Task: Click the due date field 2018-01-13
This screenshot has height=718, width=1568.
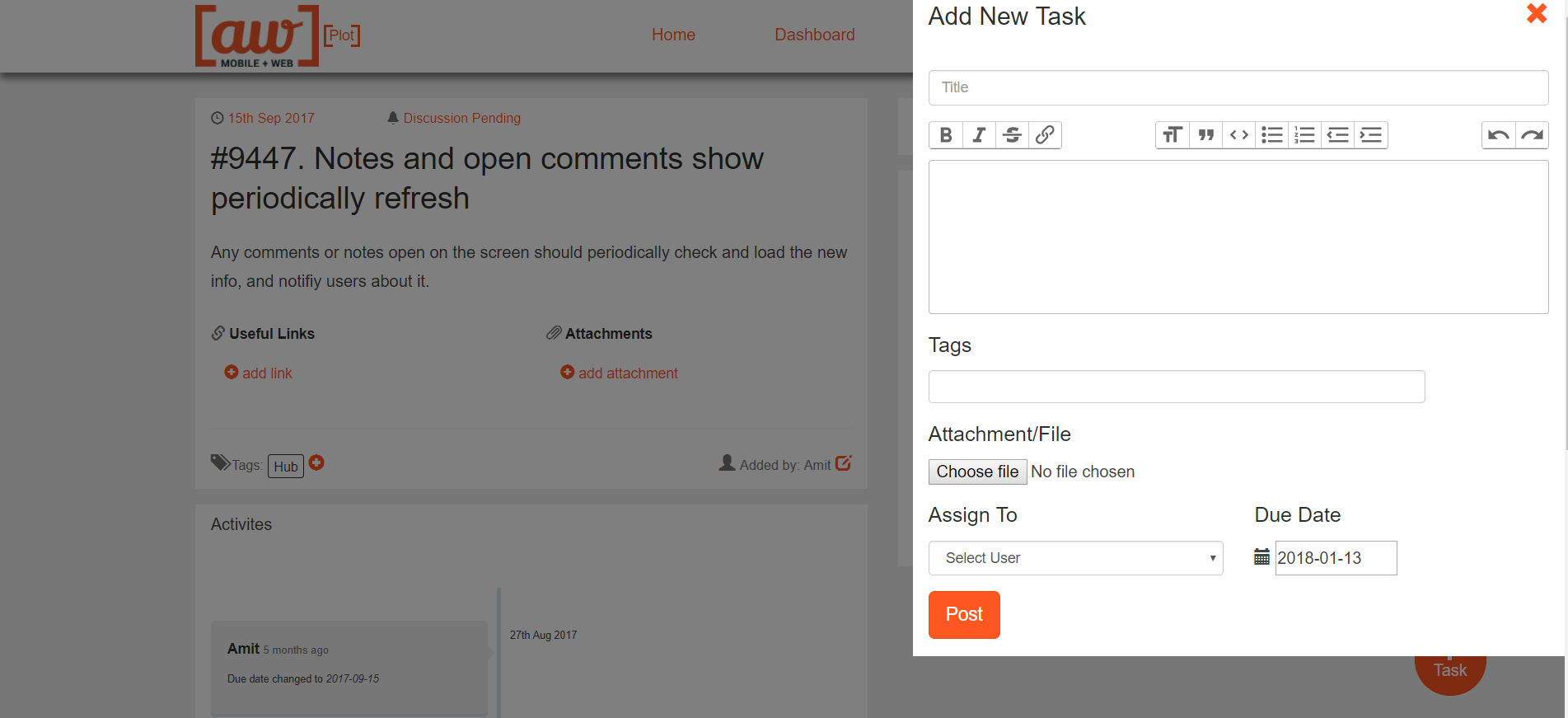Action: pyautogui.click(x=1336, y=558)
